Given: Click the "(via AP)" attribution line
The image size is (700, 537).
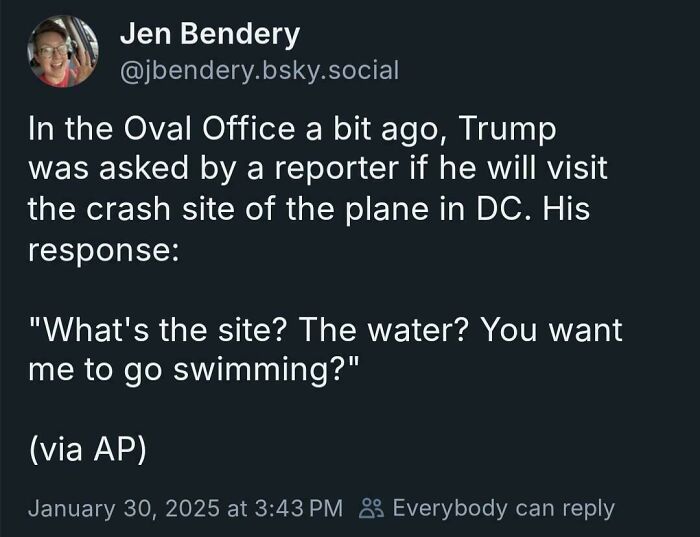Looking at the screenshot, I should (x=88, y=450).
